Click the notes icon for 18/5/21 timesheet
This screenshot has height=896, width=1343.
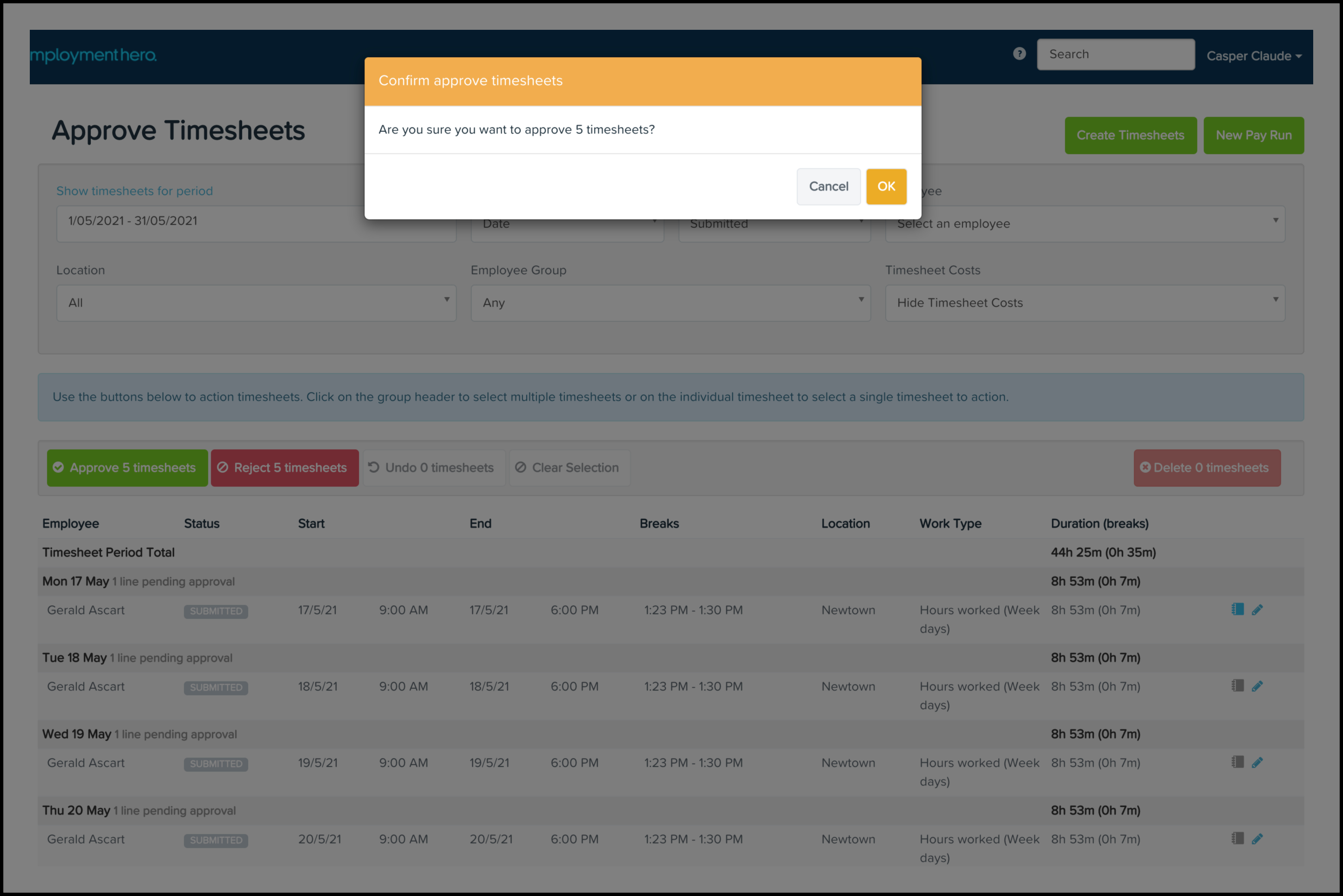[1237, 686]
